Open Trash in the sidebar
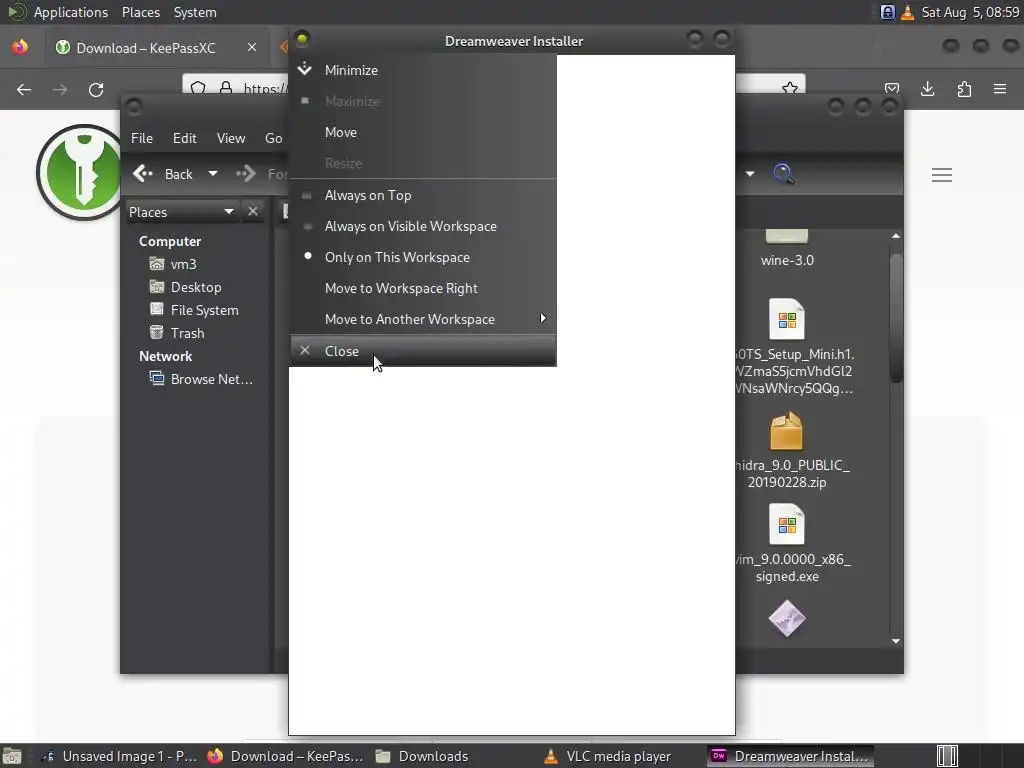The height and width of the screenshot is (768, 1024). point(177,333)
